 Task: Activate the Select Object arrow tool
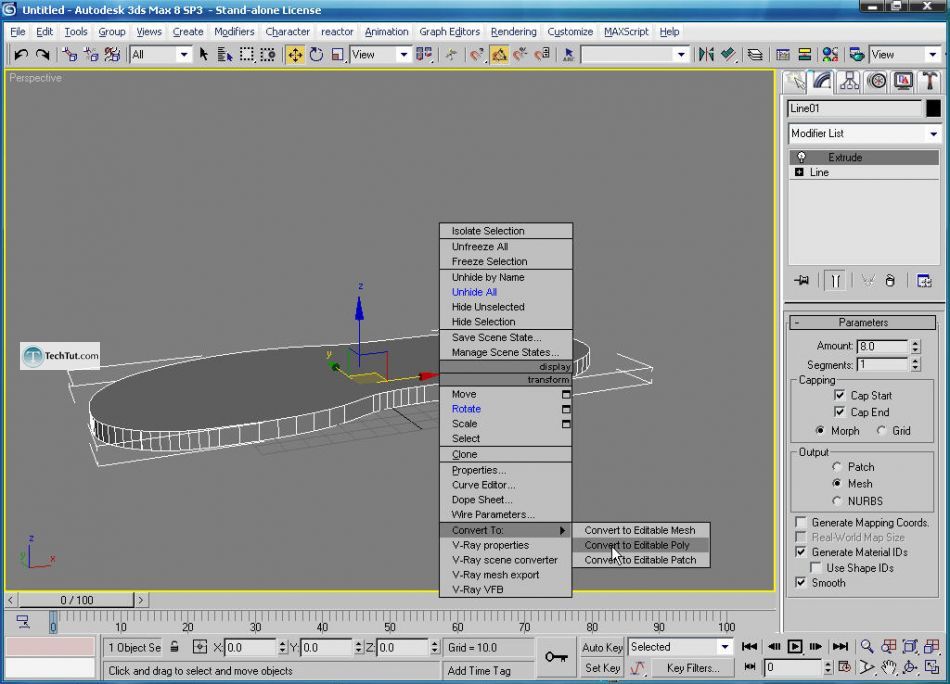coord(204,55)
